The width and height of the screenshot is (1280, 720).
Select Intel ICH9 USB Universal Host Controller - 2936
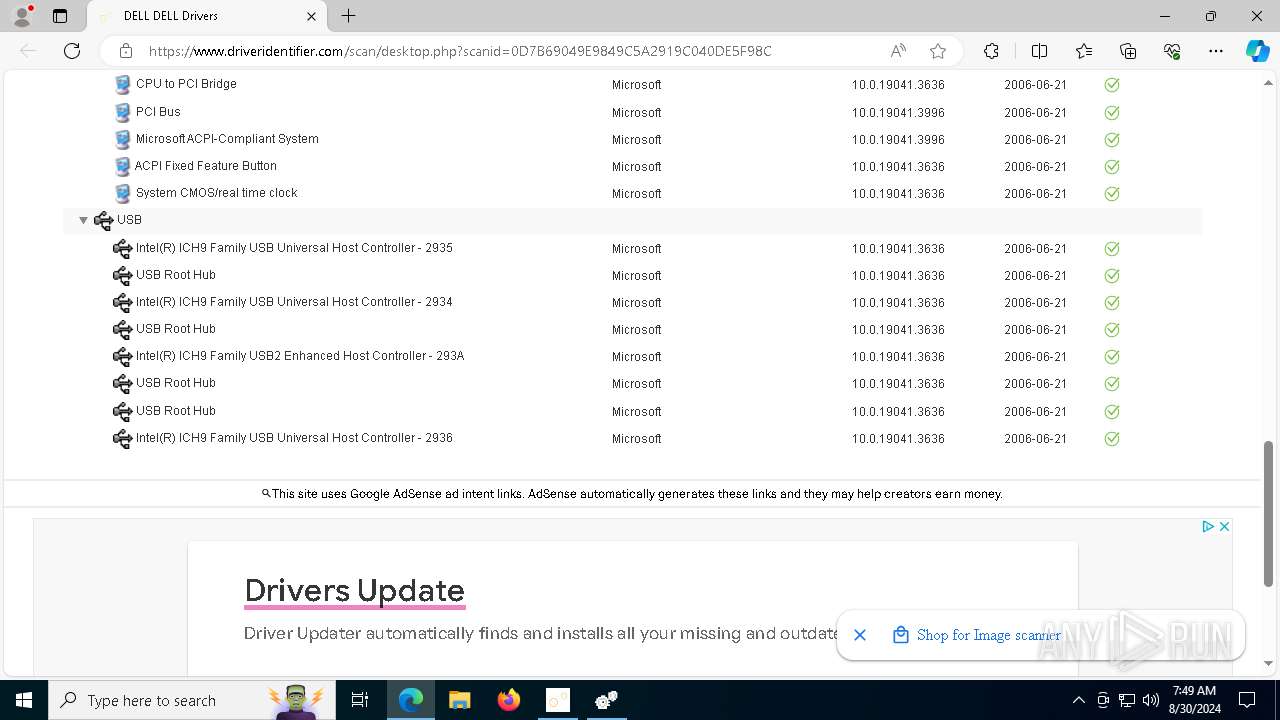pos(294,438)
